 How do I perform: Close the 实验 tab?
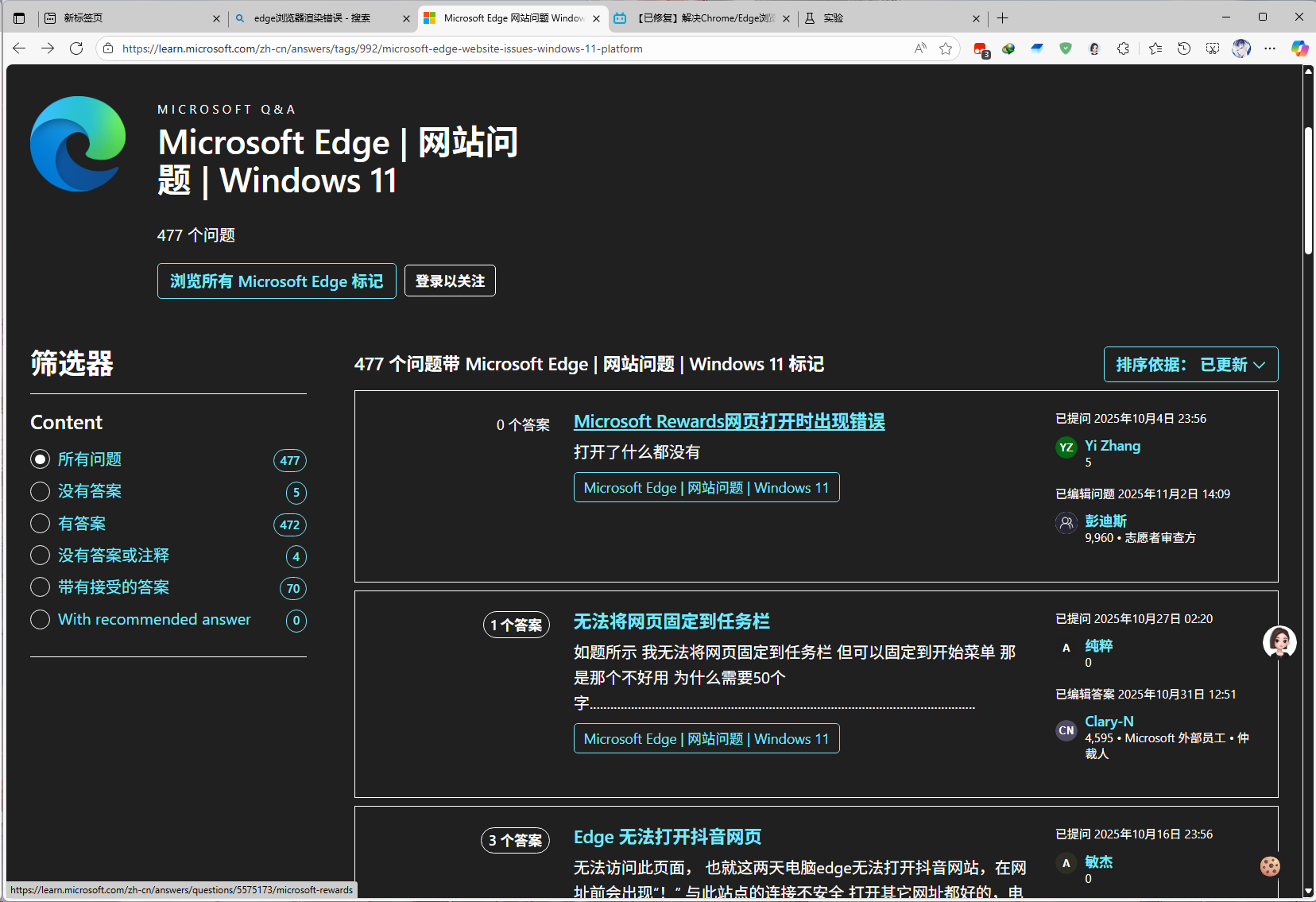click(976, 18)
